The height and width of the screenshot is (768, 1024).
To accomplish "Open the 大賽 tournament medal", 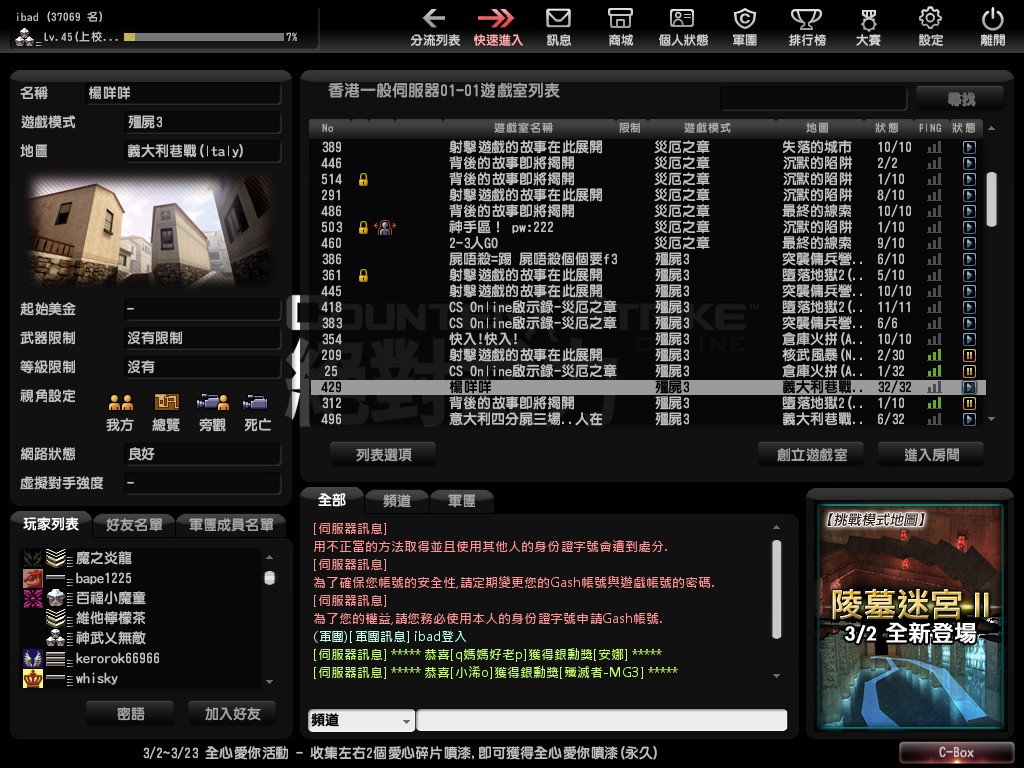I will pyautogui.click(x=868, y=27).
